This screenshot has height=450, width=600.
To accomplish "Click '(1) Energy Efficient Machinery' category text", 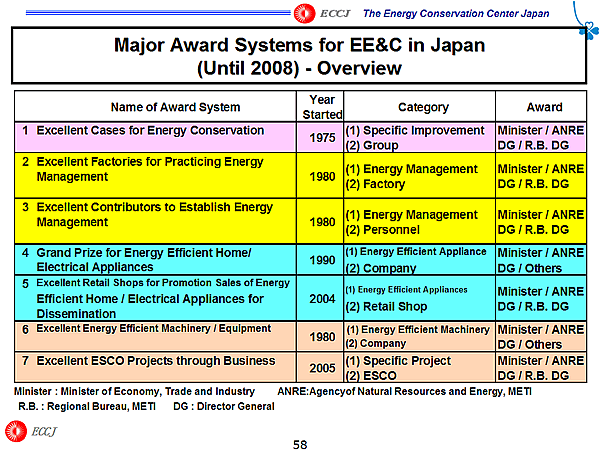I will tap(417, 329).
